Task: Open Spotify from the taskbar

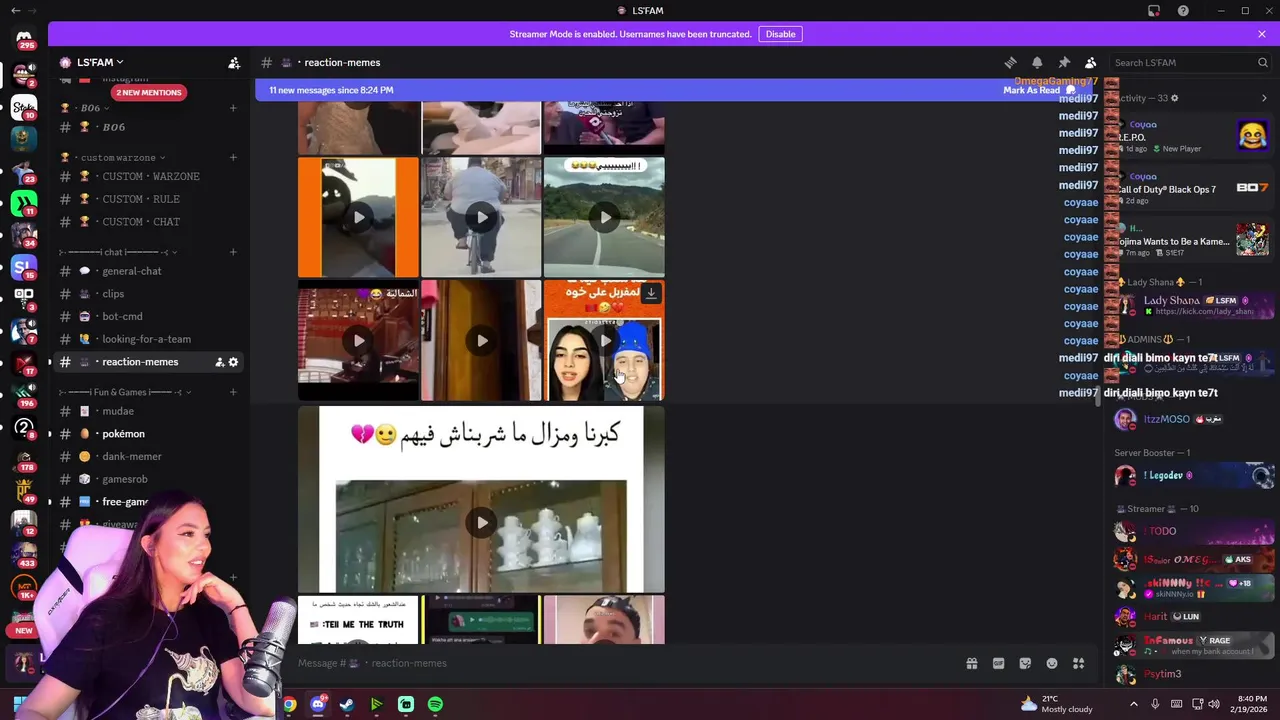Action: 435,704
